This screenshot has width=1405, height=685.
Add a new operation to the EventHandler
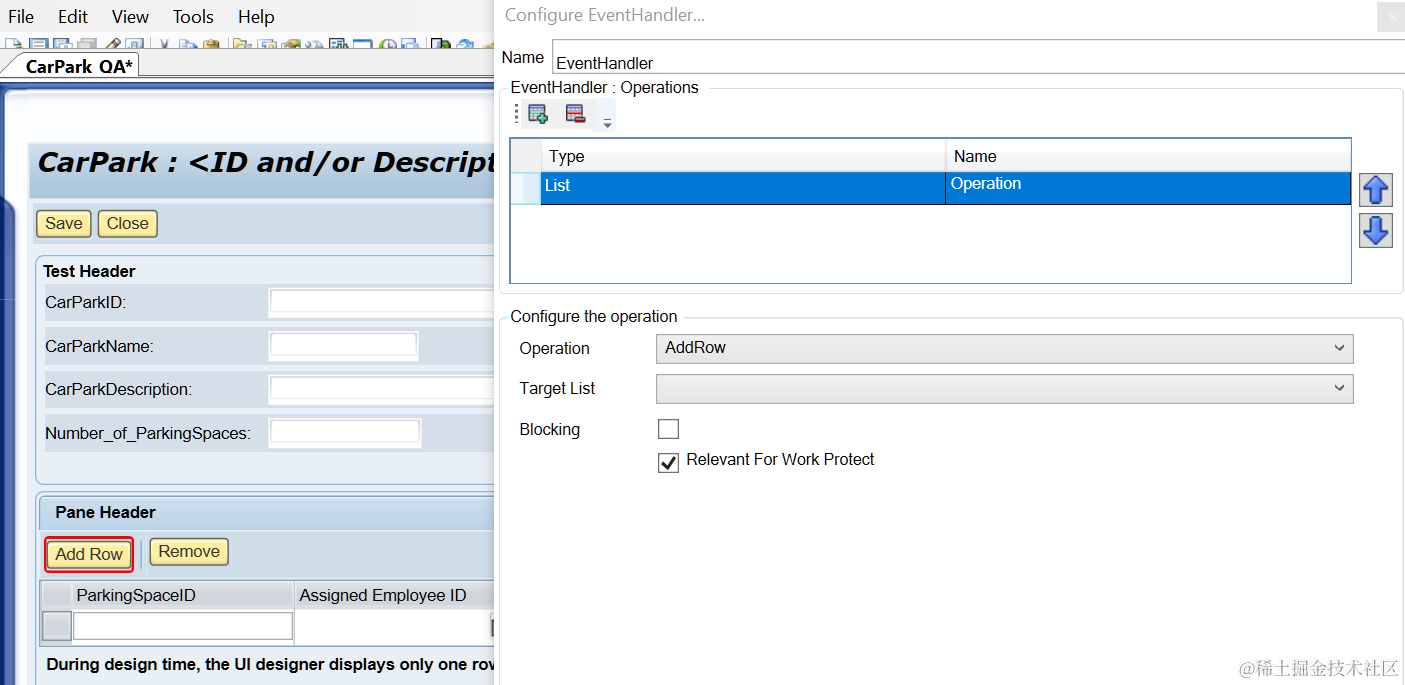coord(538,114)
